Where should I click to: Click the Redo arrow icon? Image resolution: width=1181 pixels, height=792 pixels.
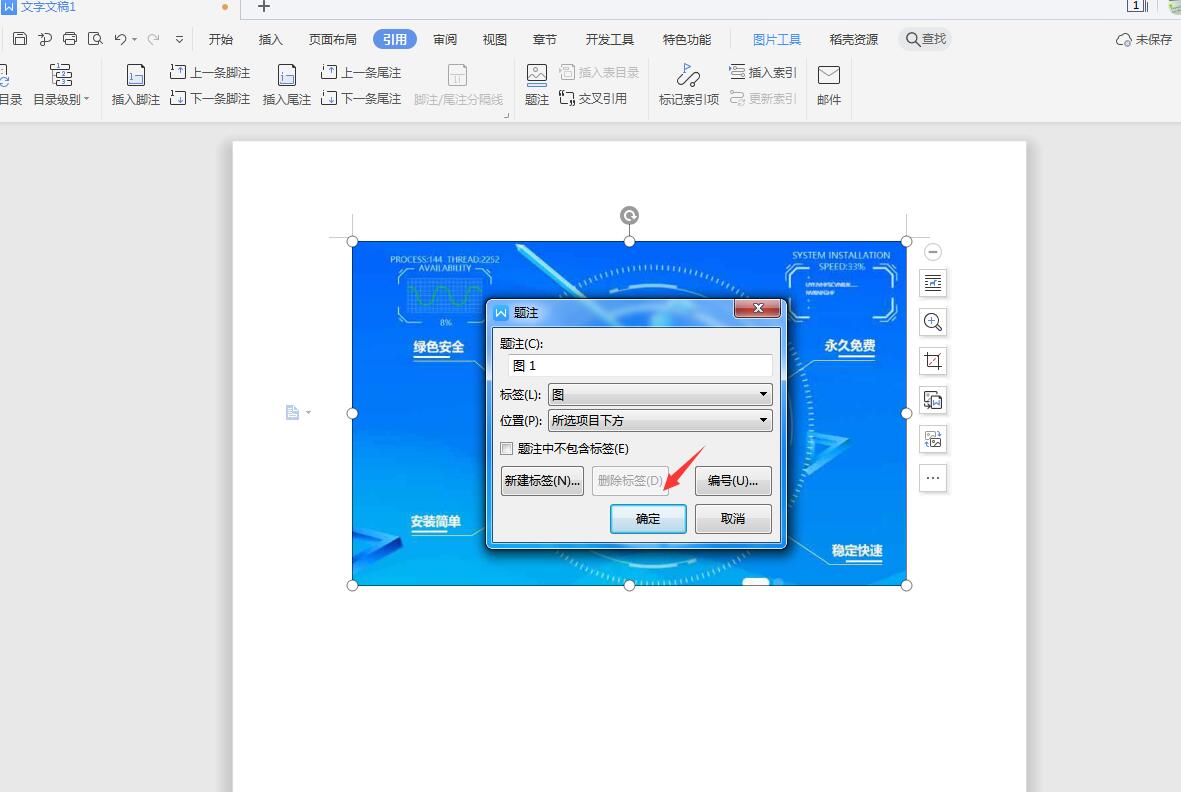(x=154, y=38)
